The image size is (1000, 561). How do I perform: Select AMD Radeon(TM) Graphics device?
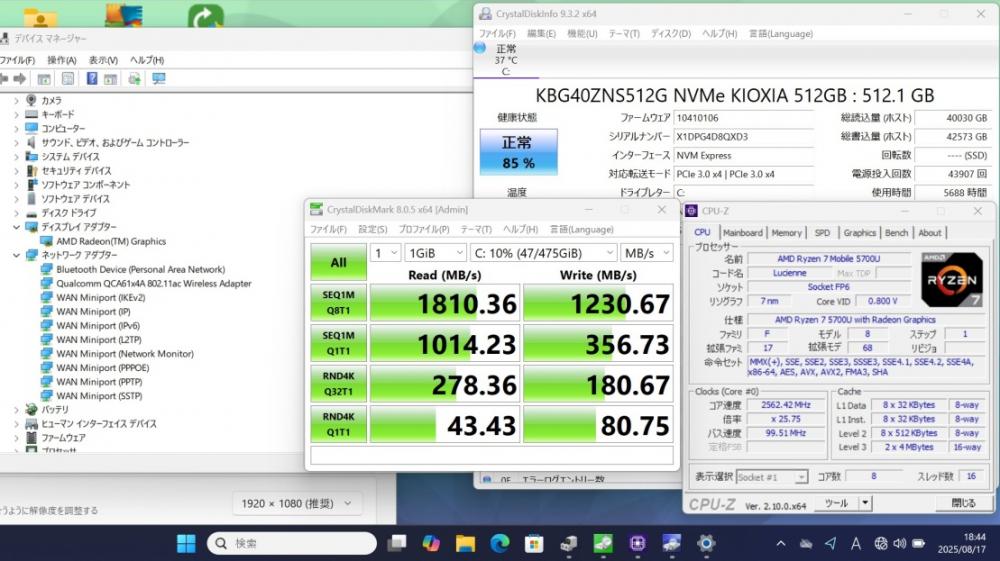coord(111,241)
